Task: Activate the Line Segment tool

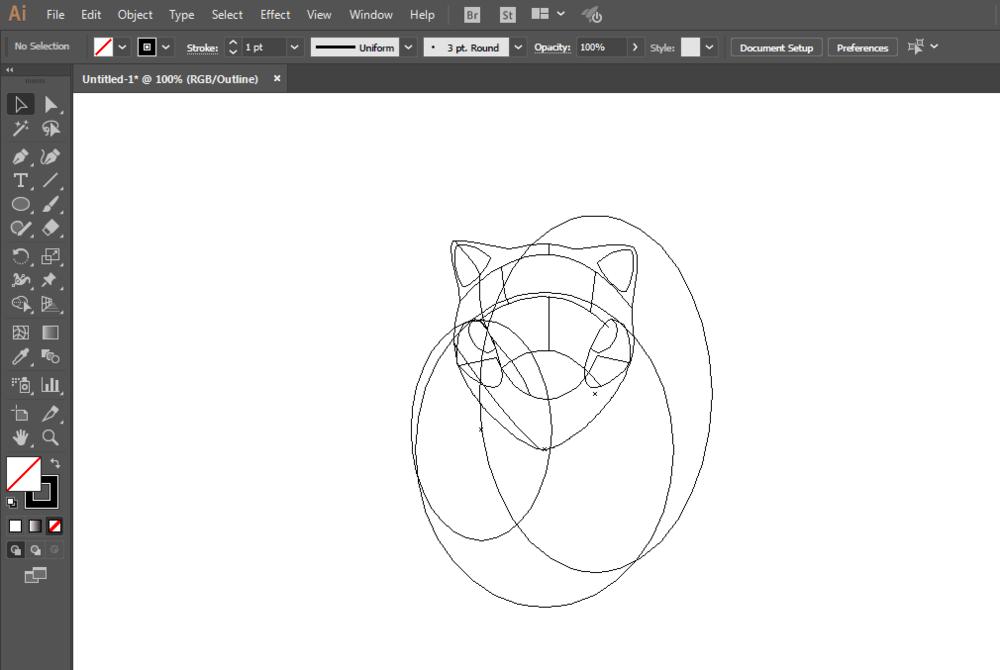Action: (50, 180)
